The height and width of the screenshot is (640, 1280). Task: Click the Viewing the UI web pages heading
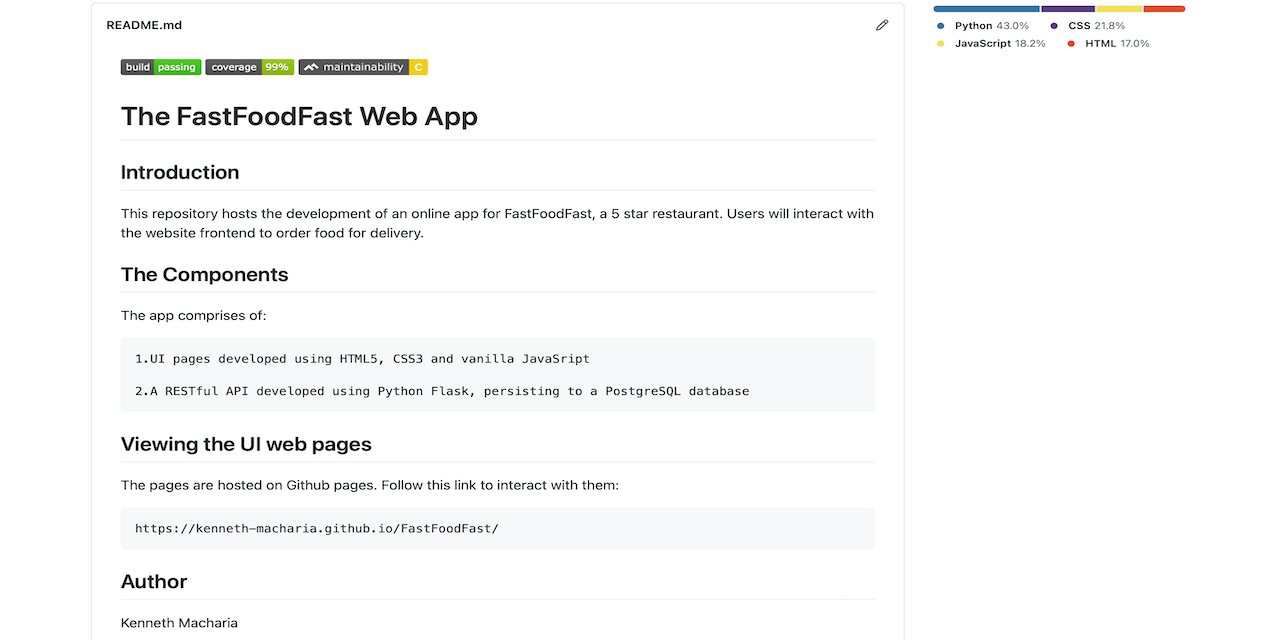point(246,444)
